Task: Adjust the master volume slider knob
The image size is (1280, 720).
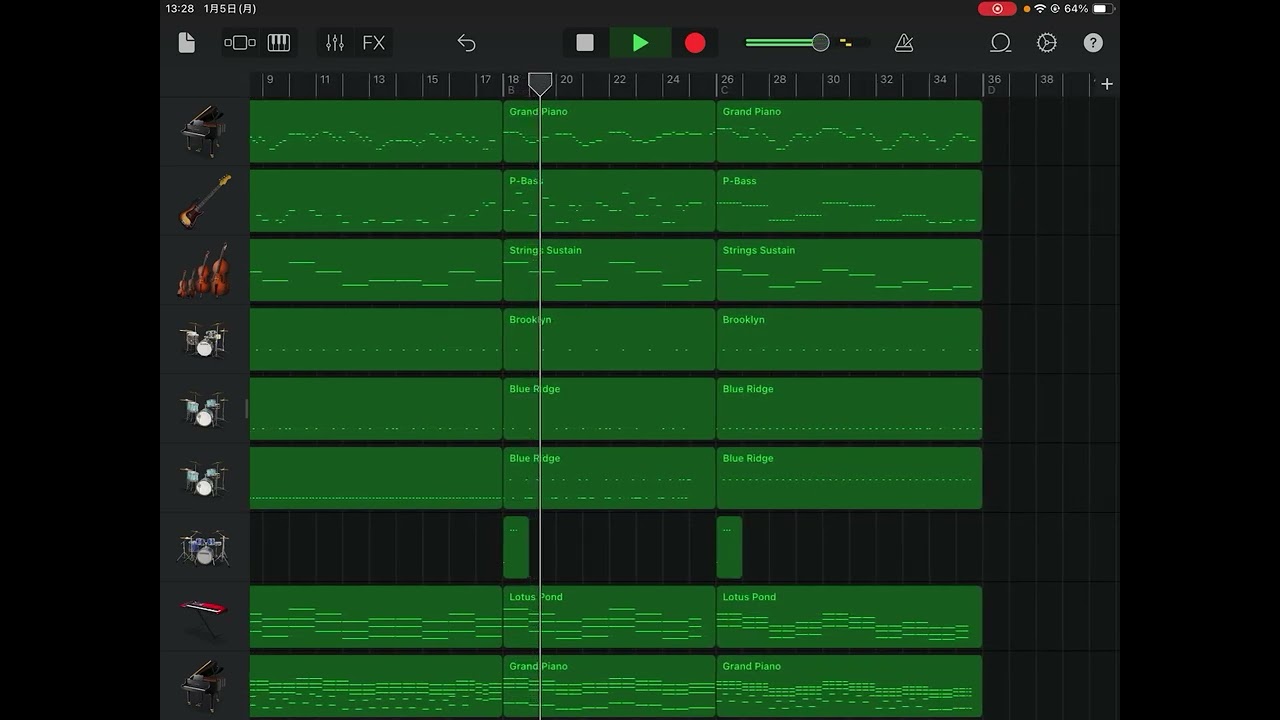Action: coord(820,43)
